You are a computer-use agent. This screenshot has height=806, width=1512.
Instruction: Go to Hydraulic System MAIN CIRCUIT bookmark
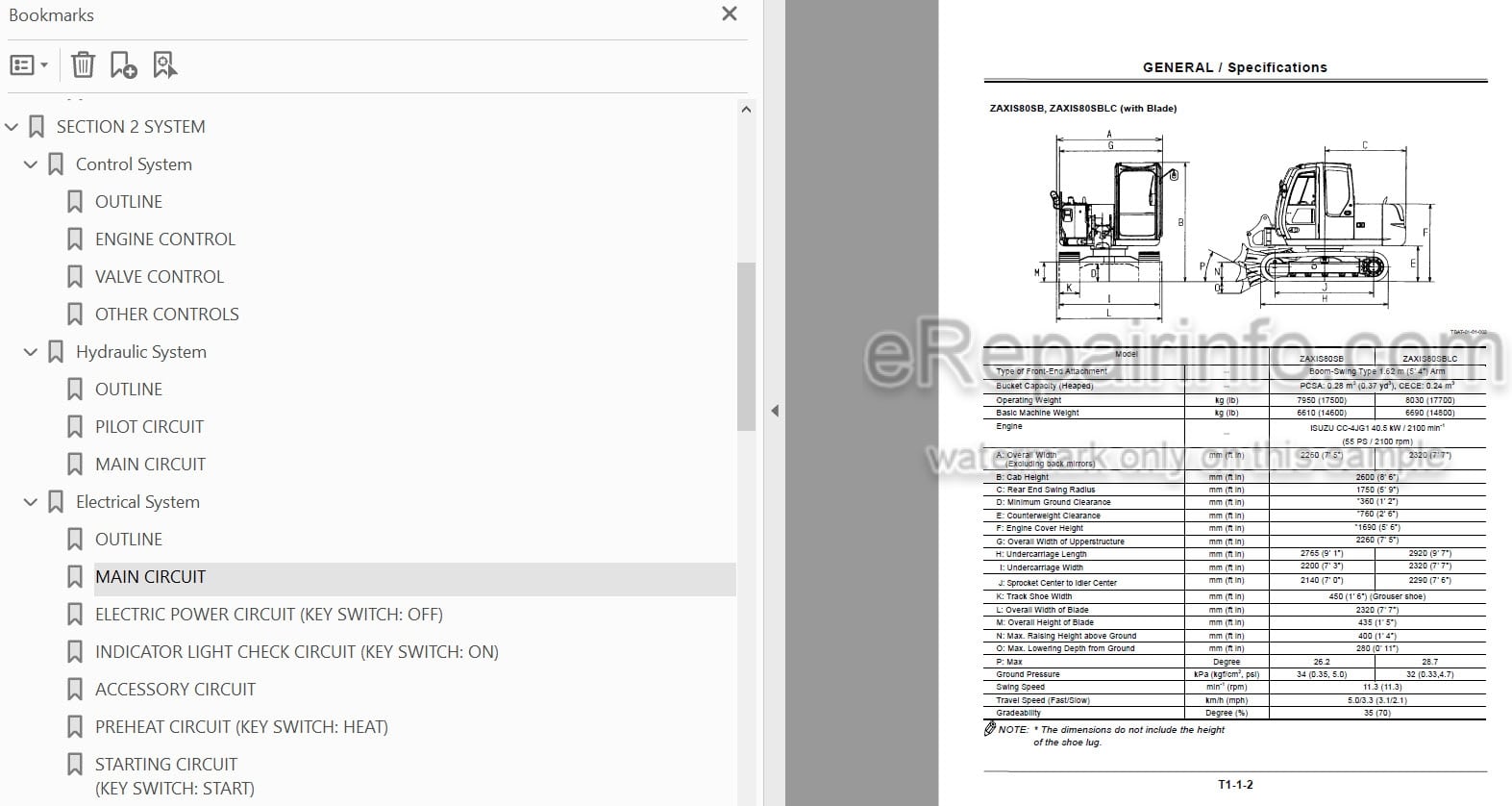click(x=150, y=465)
